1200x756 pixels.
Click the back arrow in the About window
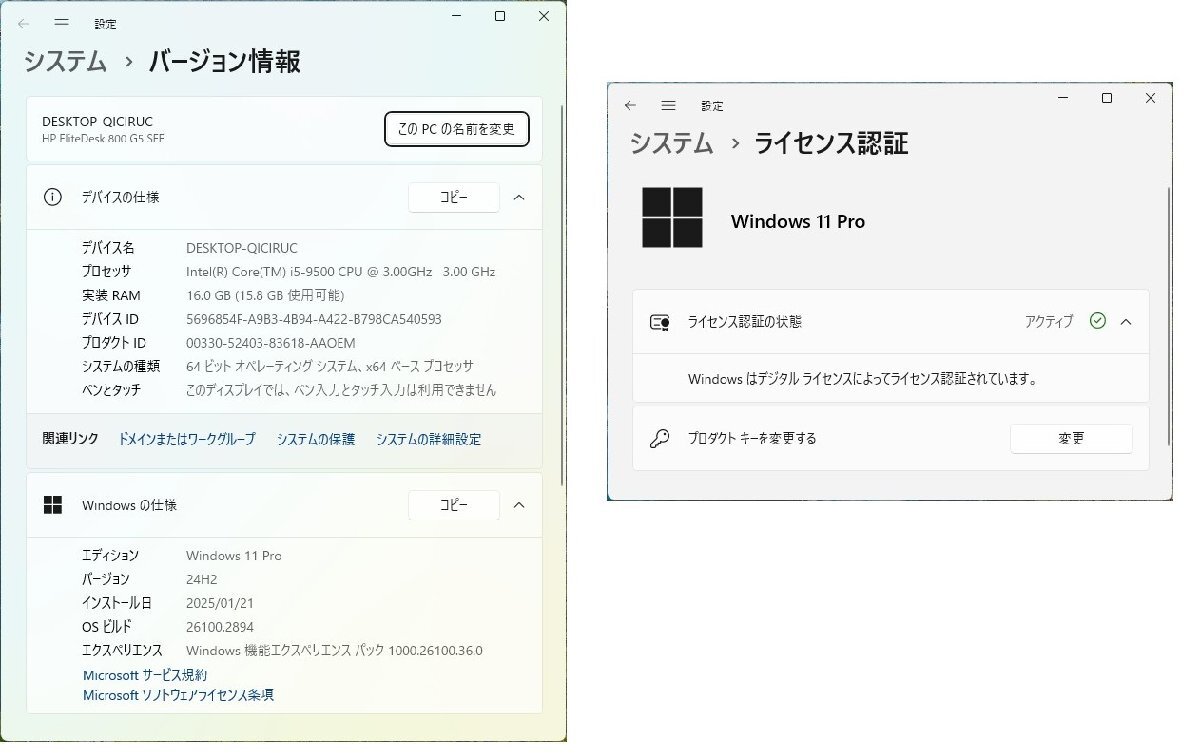point(23,23)
